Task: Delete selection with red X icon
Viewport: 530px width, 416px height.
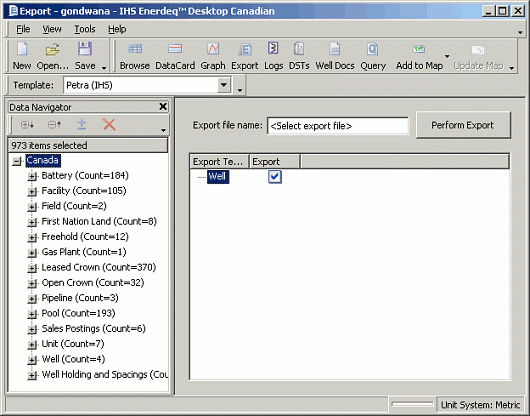Action: pos(109,125)
